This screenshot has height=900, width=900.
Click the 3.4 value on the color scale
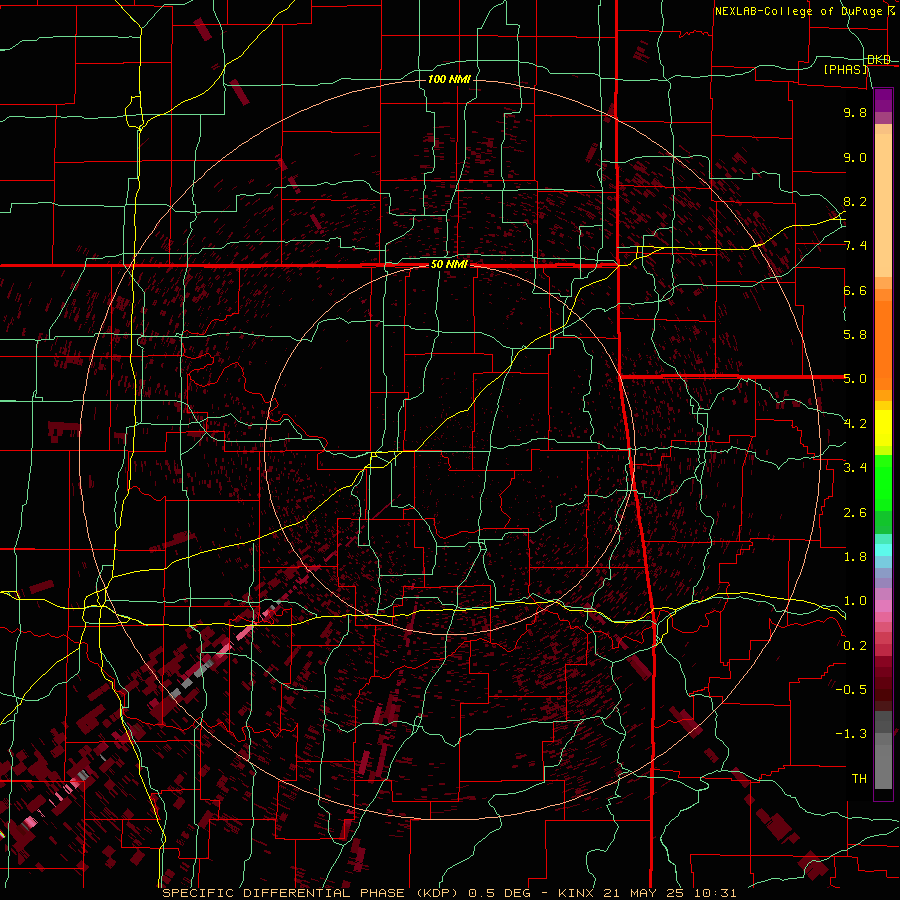click(855, 468)
